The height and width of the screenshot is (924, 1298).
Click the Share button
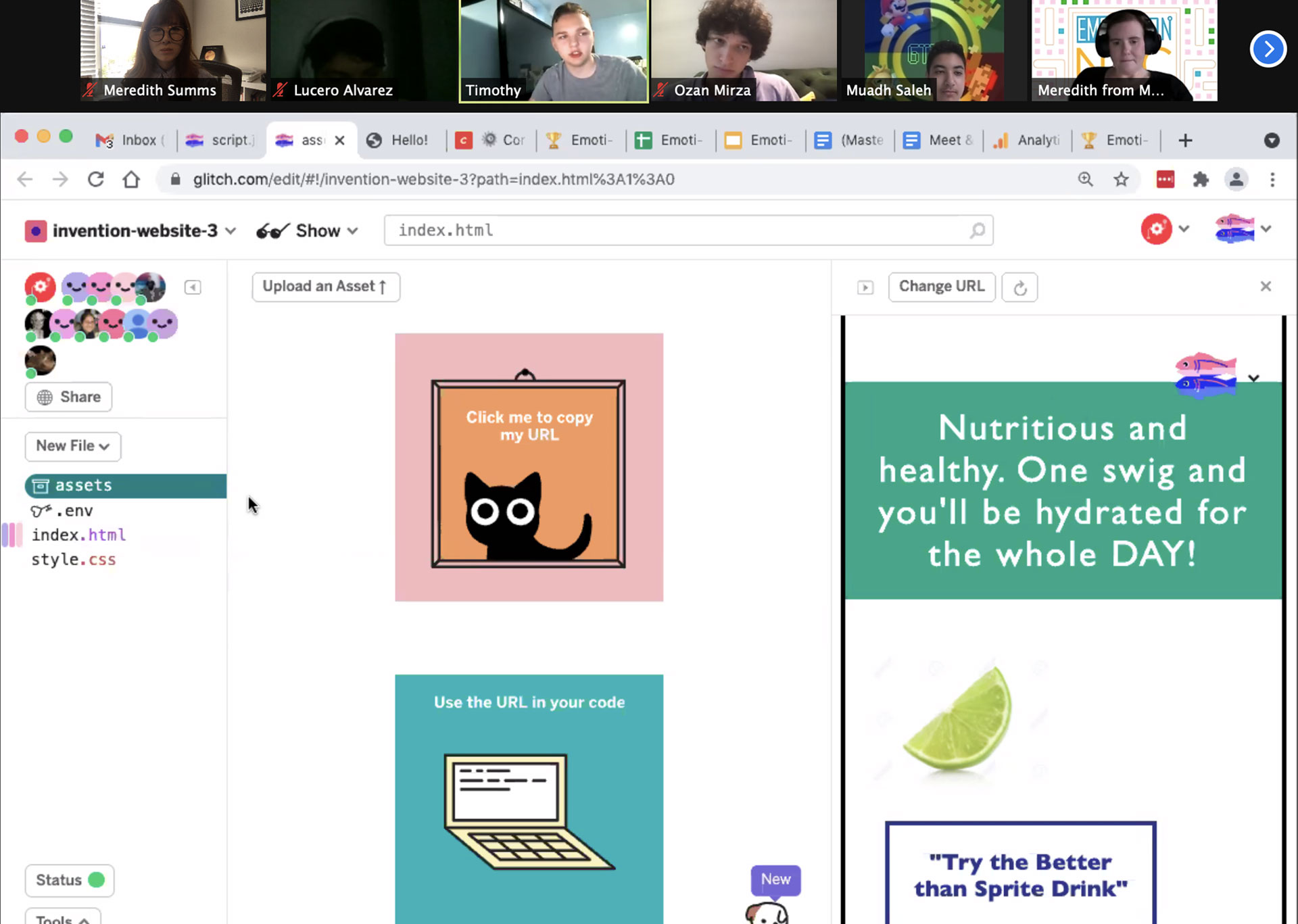point(68,397)
